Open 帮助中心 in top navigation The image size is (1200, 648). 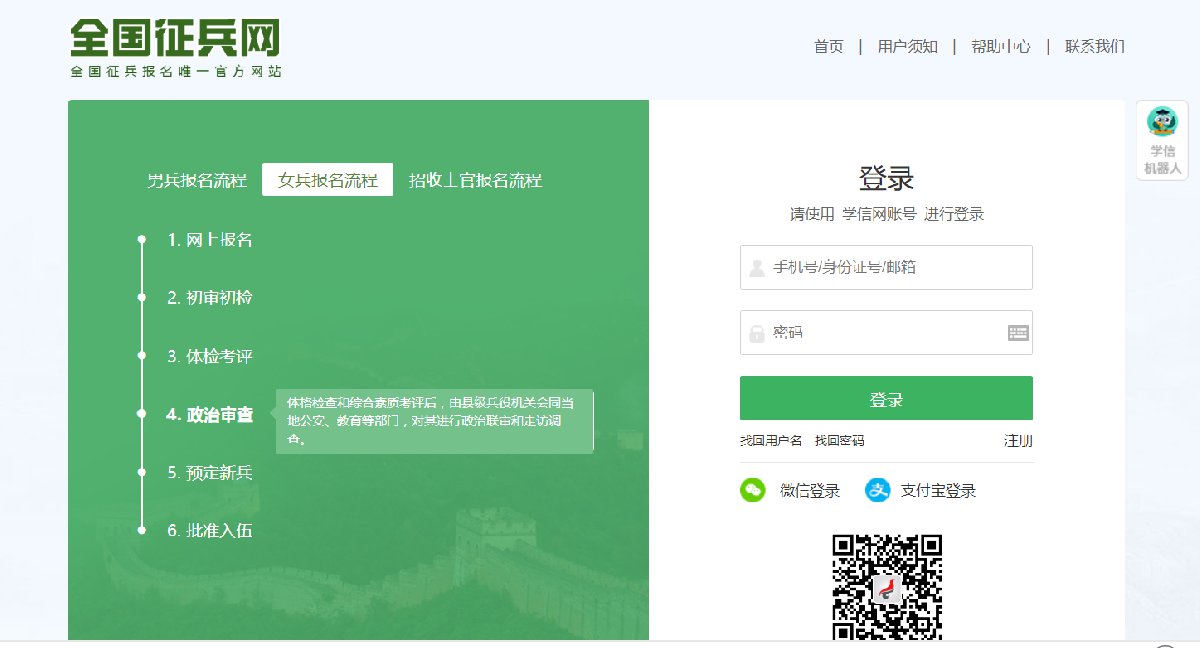pyautogui.click(x=1000, y=47)
